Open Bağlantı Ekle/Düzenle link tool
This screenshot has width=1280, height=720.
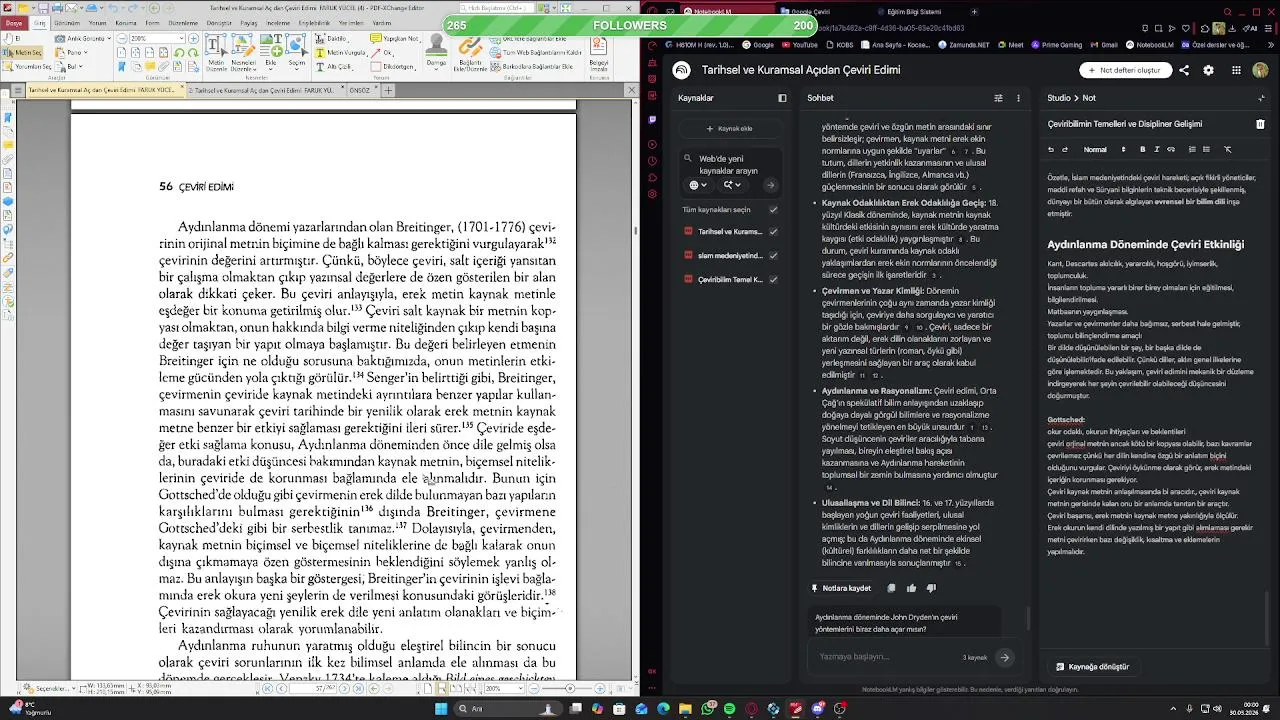(x=470, y=52)
